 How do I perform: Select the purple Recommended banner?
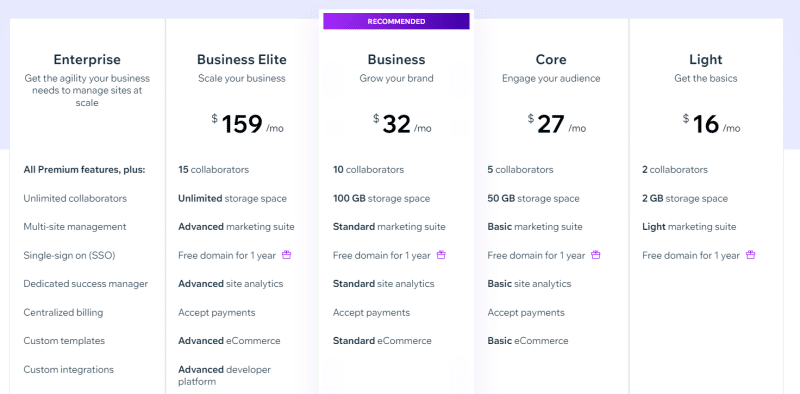click(x=396, y=21)
